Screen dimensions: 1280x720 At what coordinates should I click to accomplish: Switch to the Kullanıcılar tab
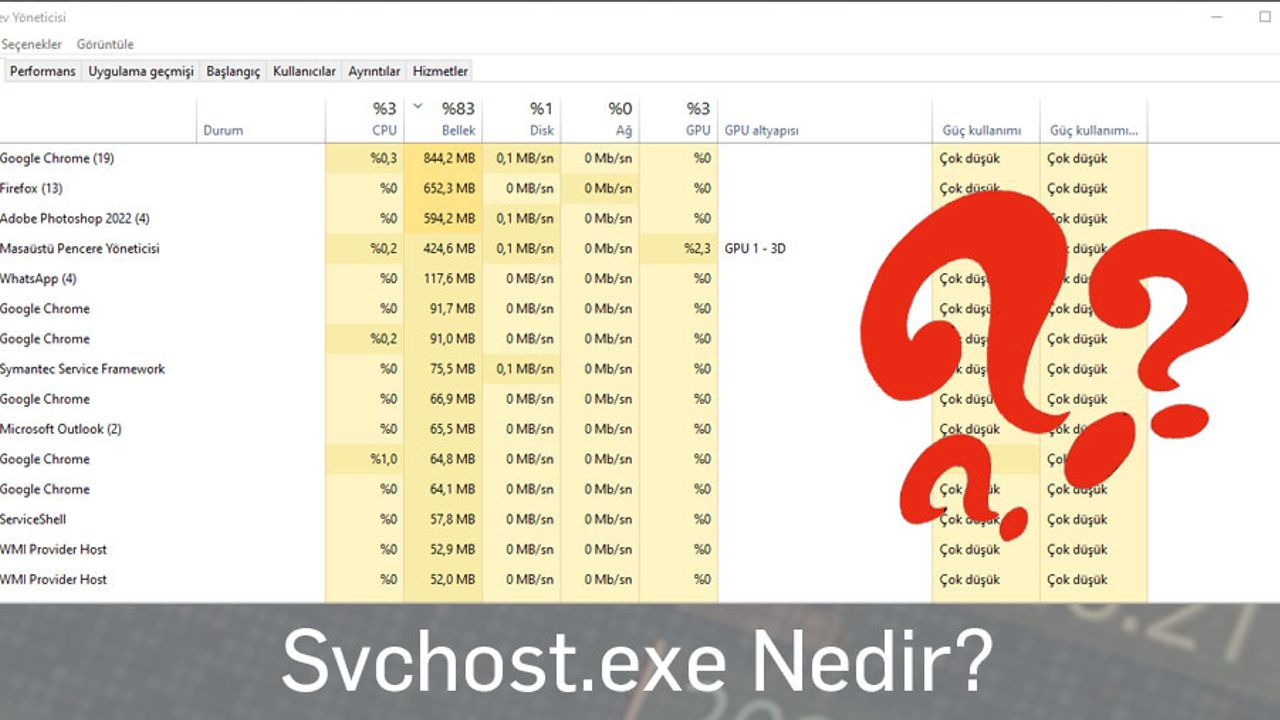coord(304,71)
